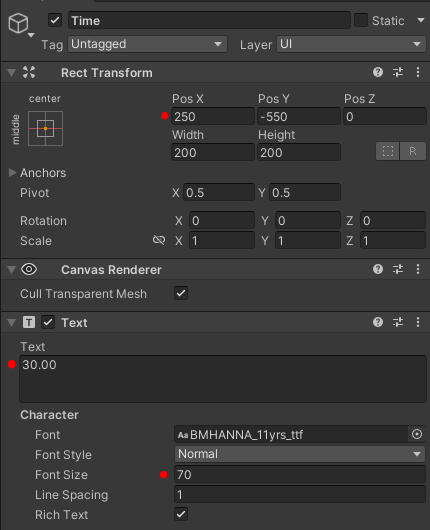Click the GameObject cube icon
The image size is (430, 530).
click(x=18, y=23)
